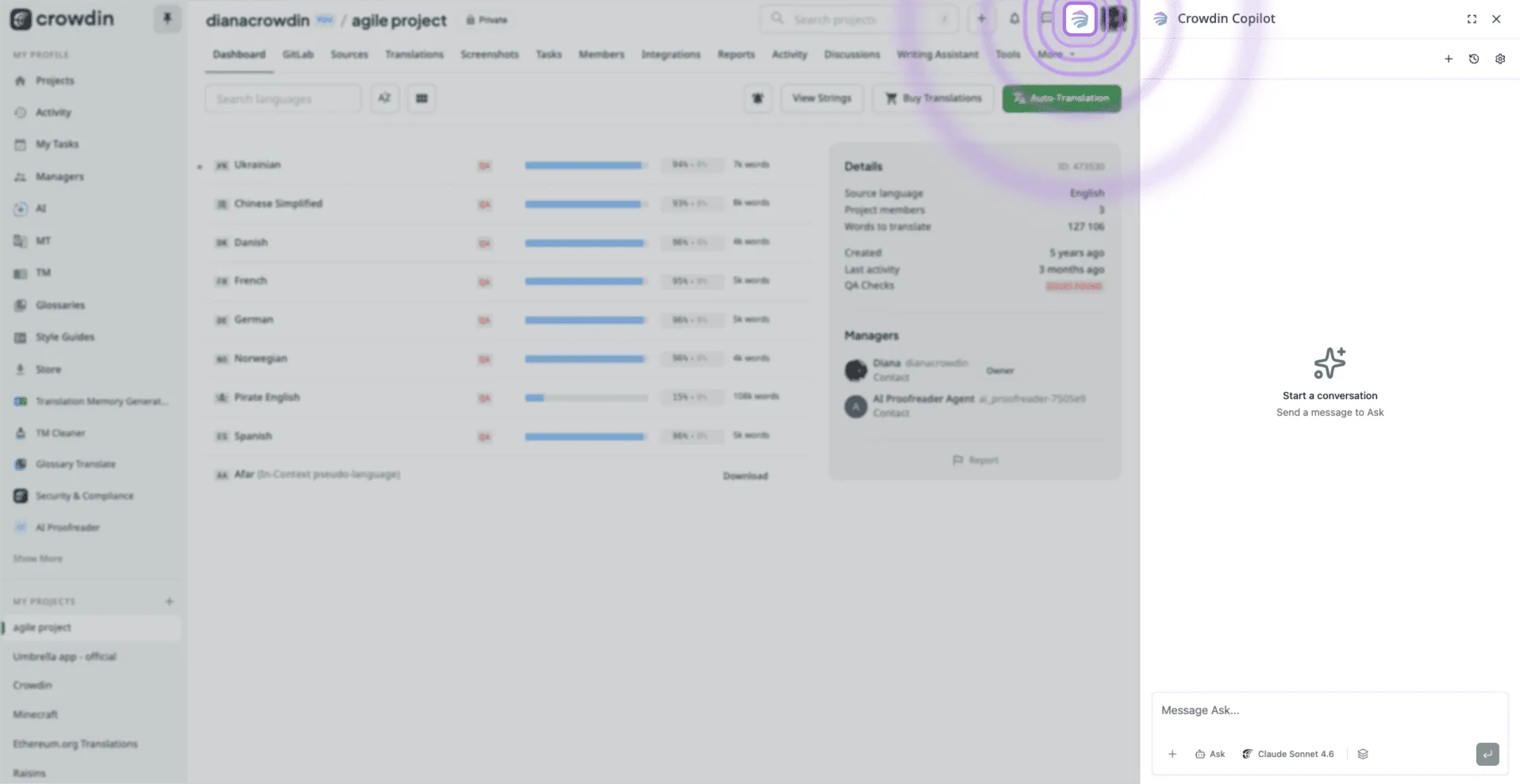Open messages icon in top bar
1520x784 pixels.
[x=1046, y=18]
